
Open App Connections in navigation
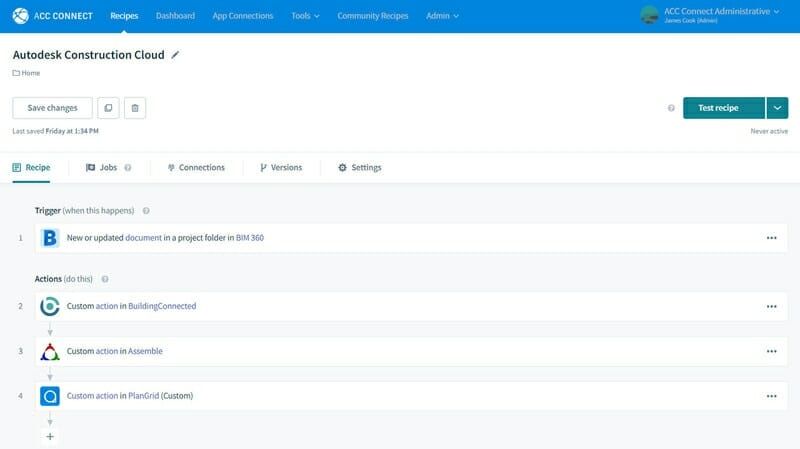coord(243,16)
